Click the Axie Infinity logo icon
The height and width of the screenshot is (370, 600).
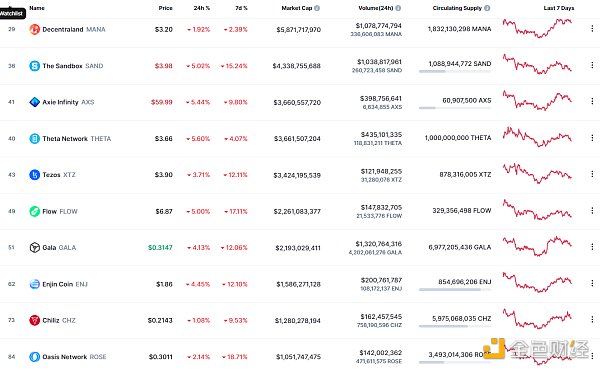34,102
